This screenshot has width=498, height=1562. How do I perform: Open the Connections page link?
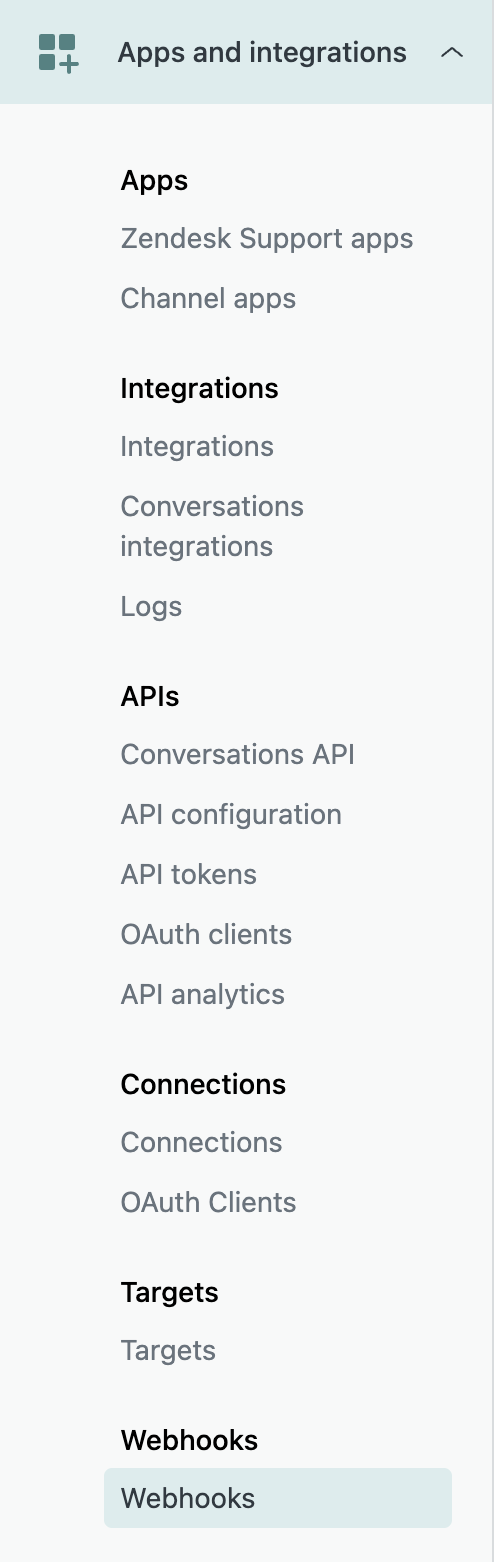[x=201, y=1142]
